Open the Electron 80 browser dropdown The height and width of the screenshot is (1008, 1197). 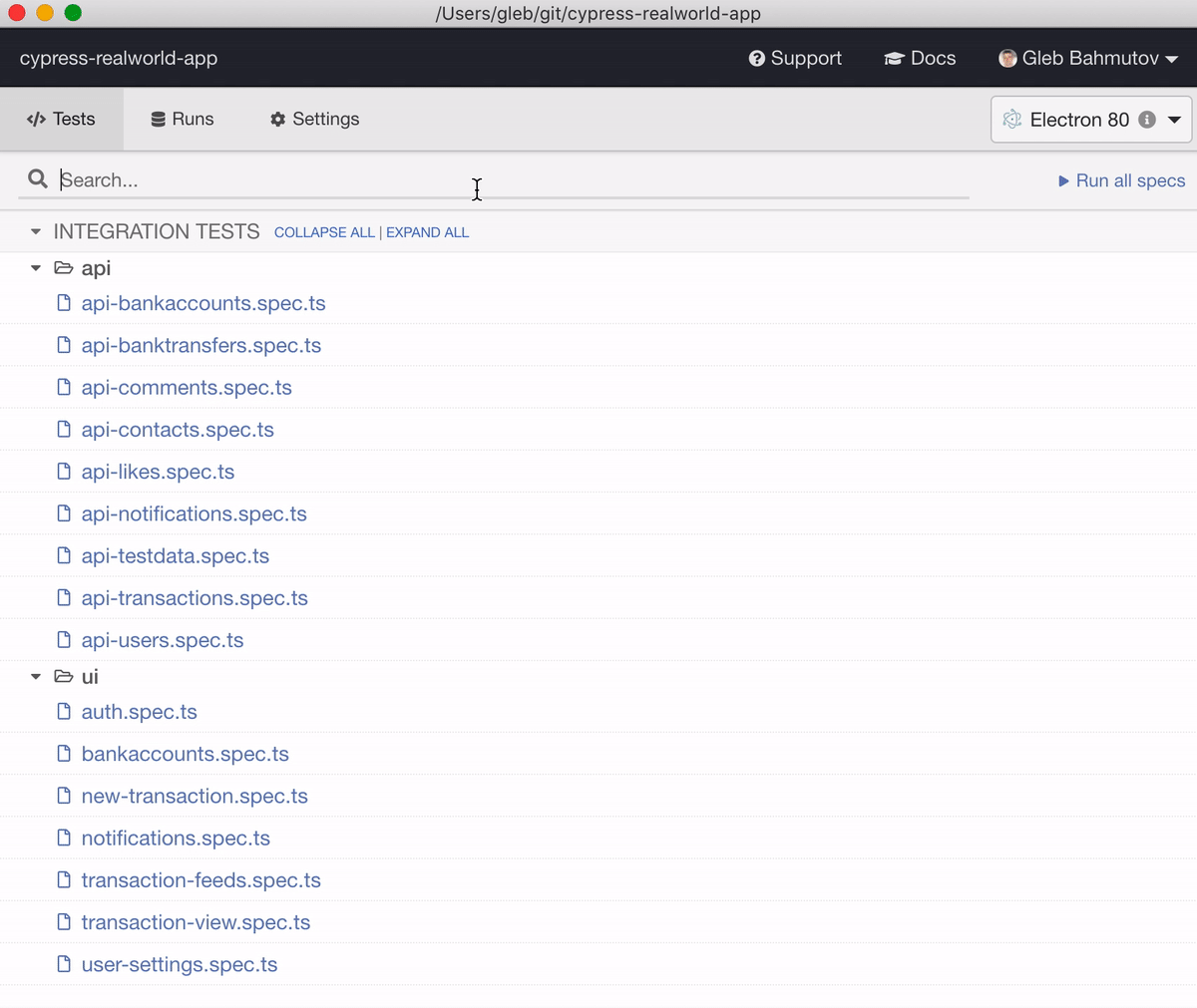[1174, 120]
